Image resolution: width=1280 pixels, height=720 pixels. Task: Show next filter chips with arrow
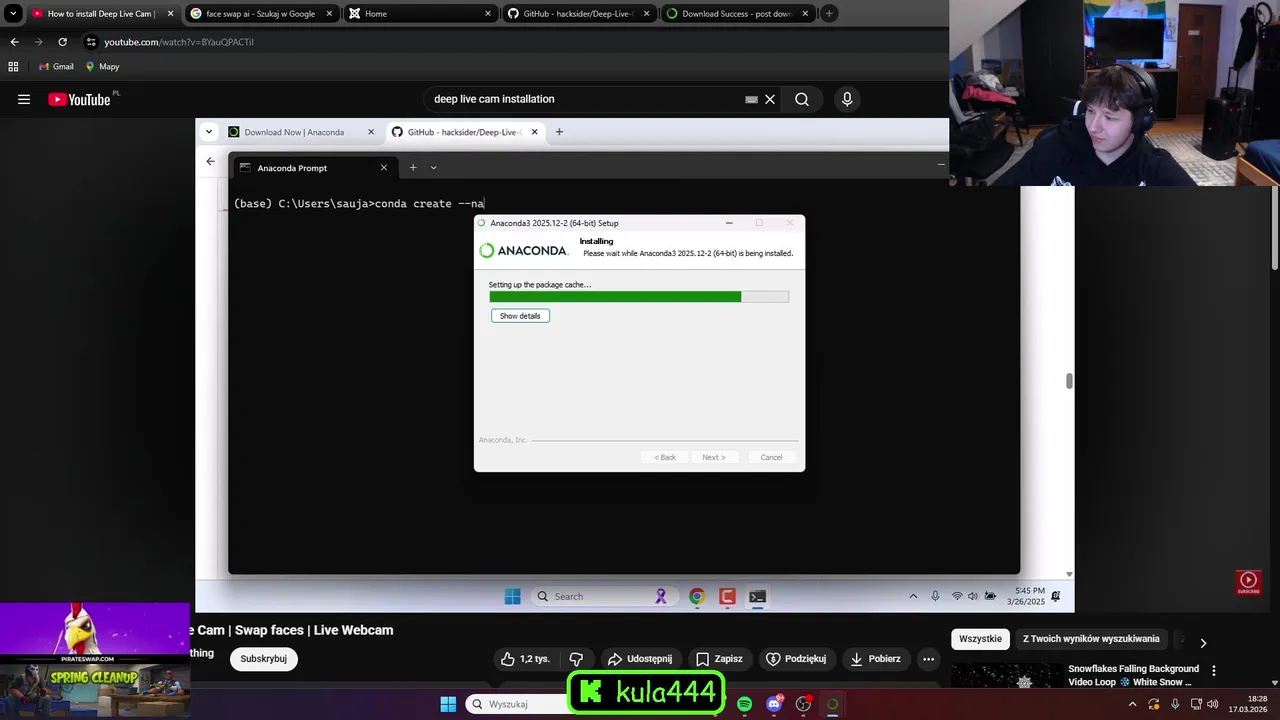click(1203, 643)
